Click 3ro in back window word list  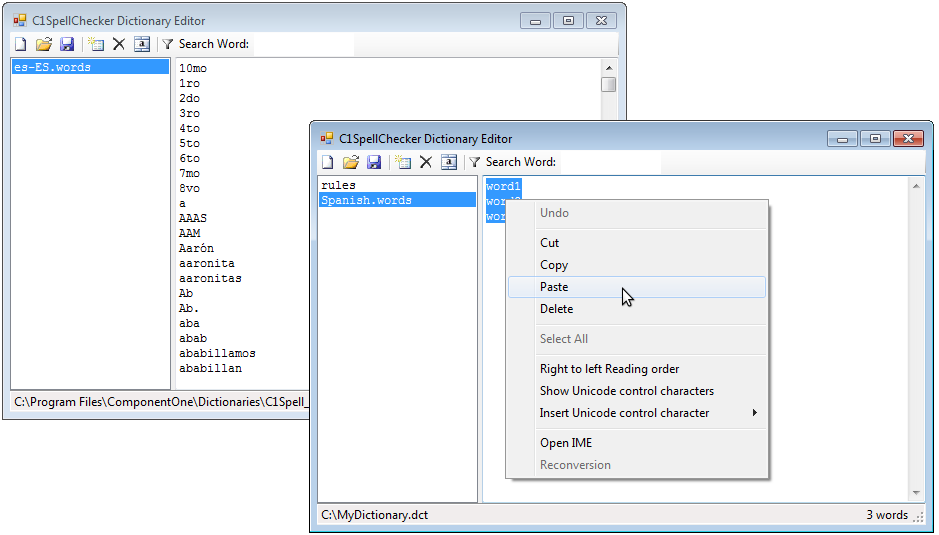(189, 113)
